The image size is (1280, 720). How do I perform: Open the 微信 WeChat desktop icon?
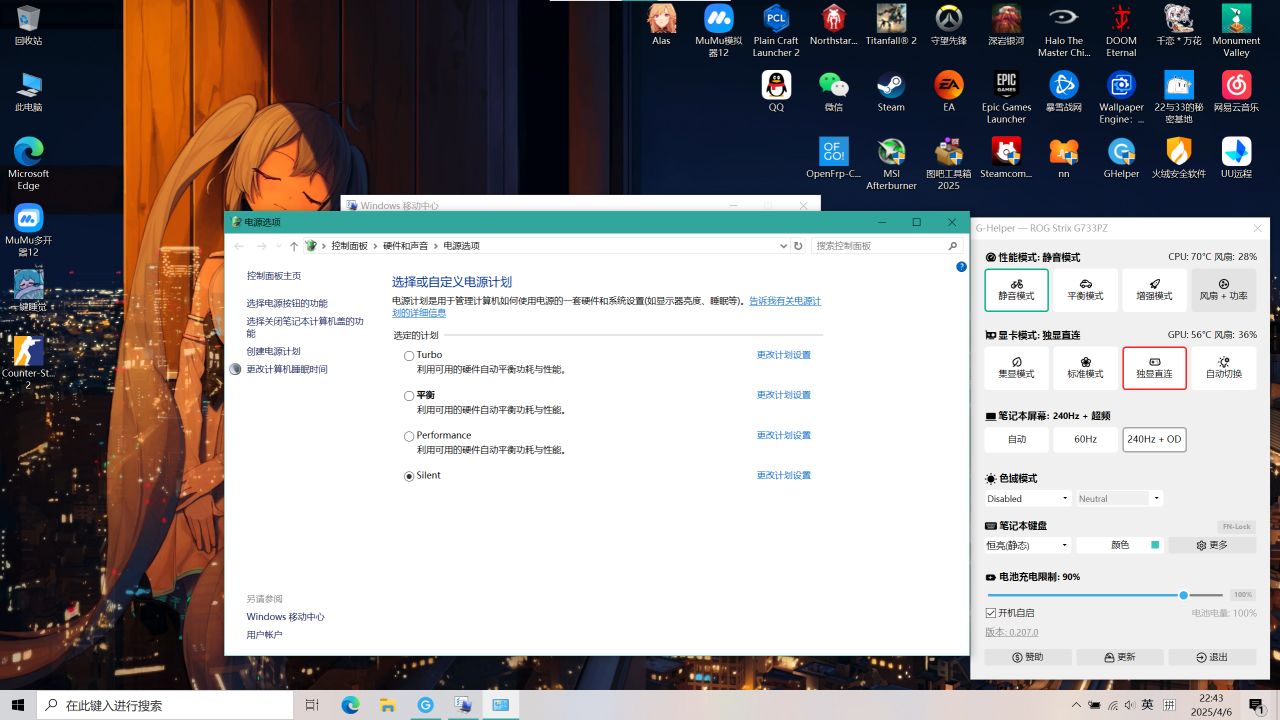[833, 91]
